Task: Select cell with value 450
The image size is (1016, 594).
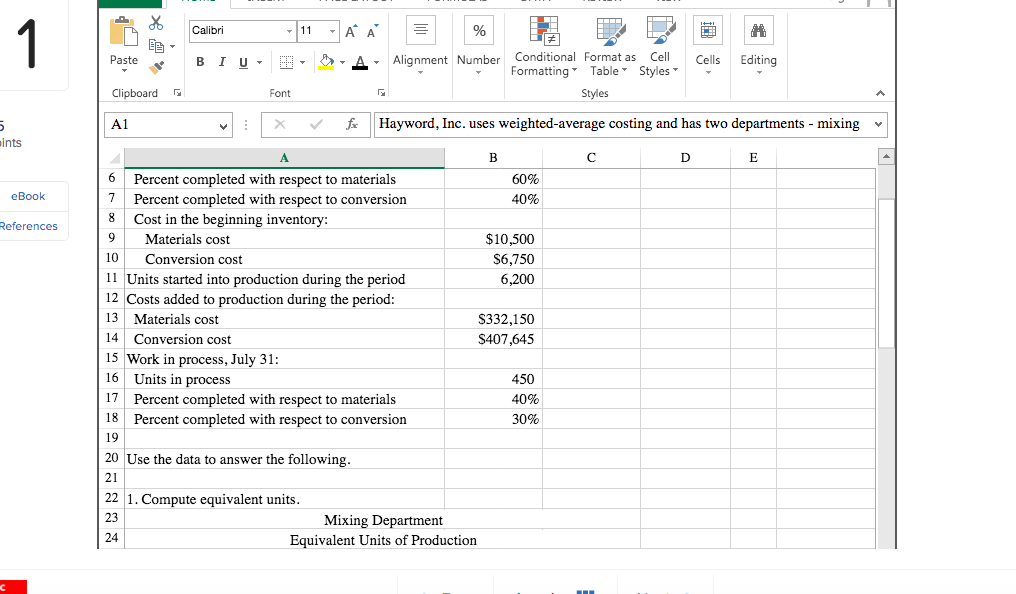Action: pos(493,379)
